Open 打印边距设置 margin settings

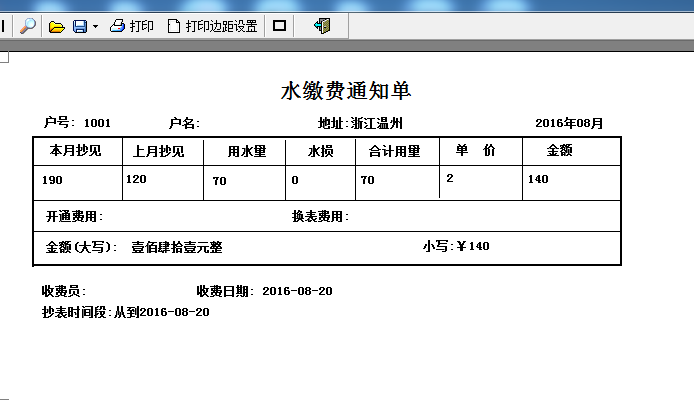[212, 26]
